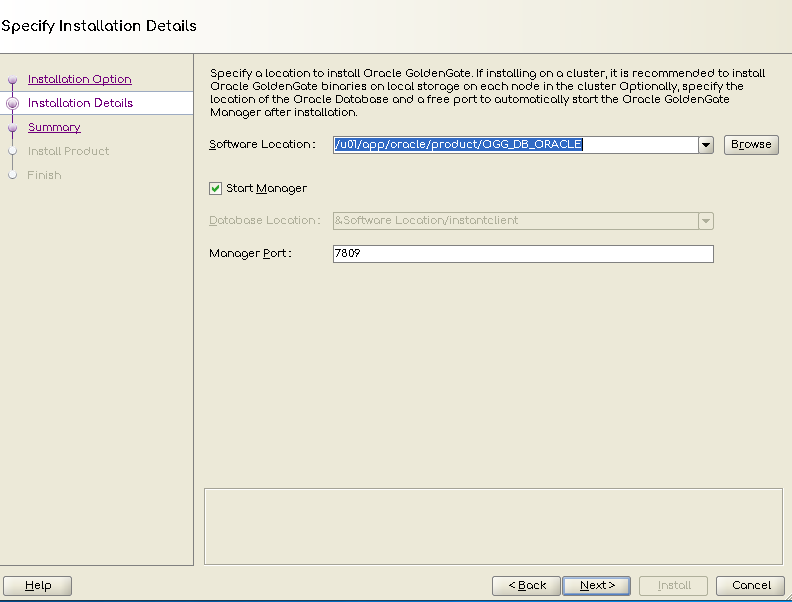Click the Manager Port input field
This screenshot has width=792, height=602.
523,254
